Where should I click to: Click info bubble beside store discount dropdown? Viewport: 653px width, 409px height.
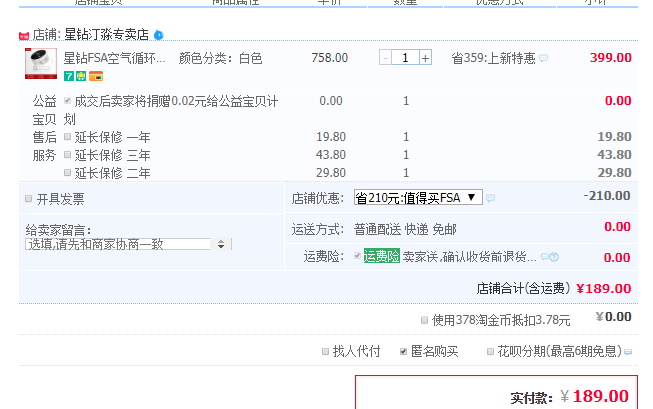(x=491, y=198)
